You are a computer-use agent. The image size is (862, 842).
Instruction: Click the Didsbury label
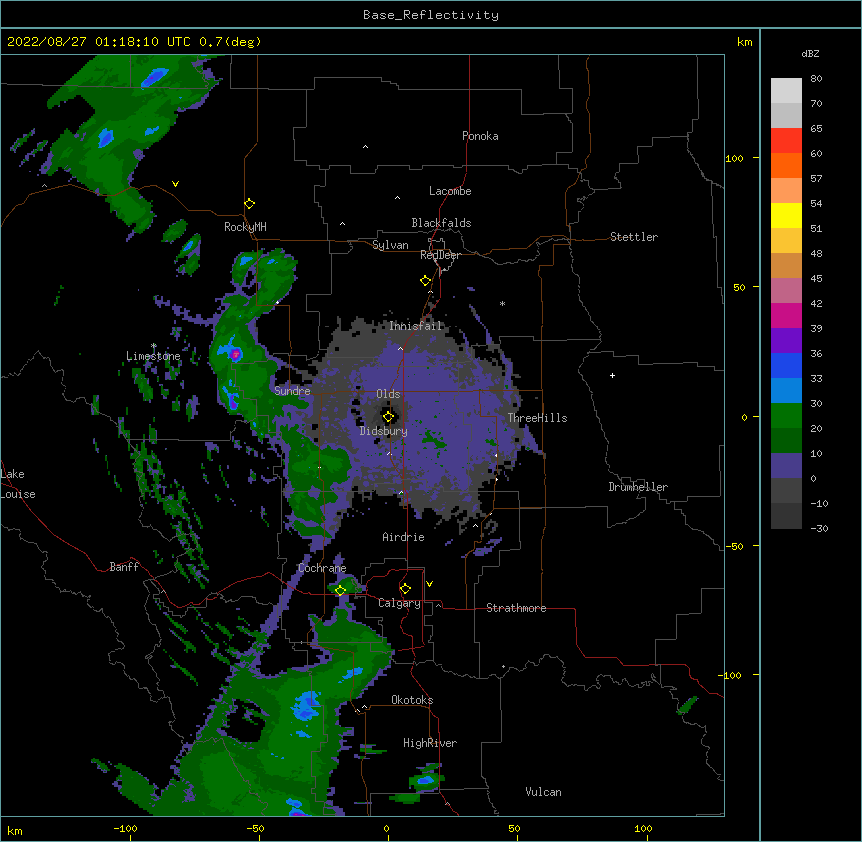[384, 431]
